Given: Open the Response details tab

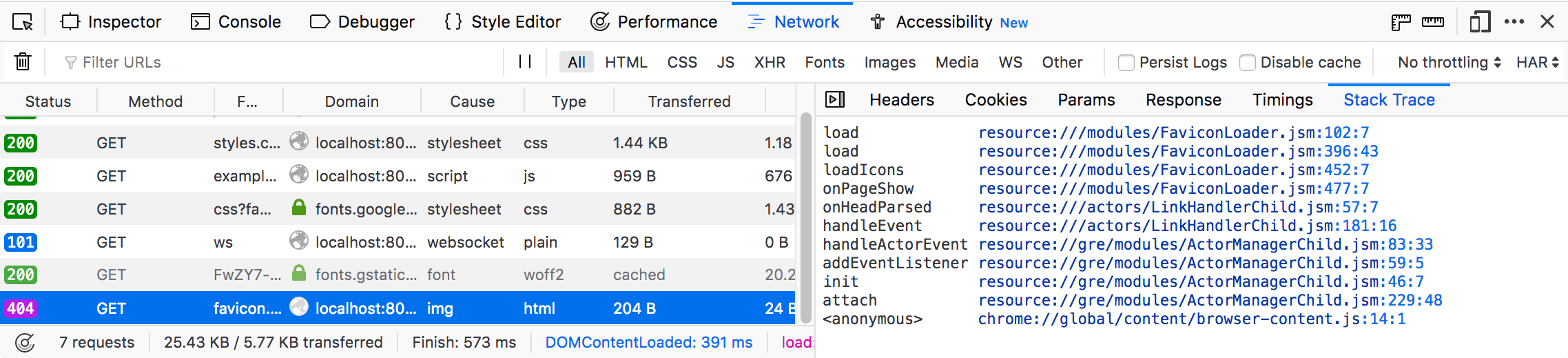Looking at the screenshot, I should (x=1184, y=100).
